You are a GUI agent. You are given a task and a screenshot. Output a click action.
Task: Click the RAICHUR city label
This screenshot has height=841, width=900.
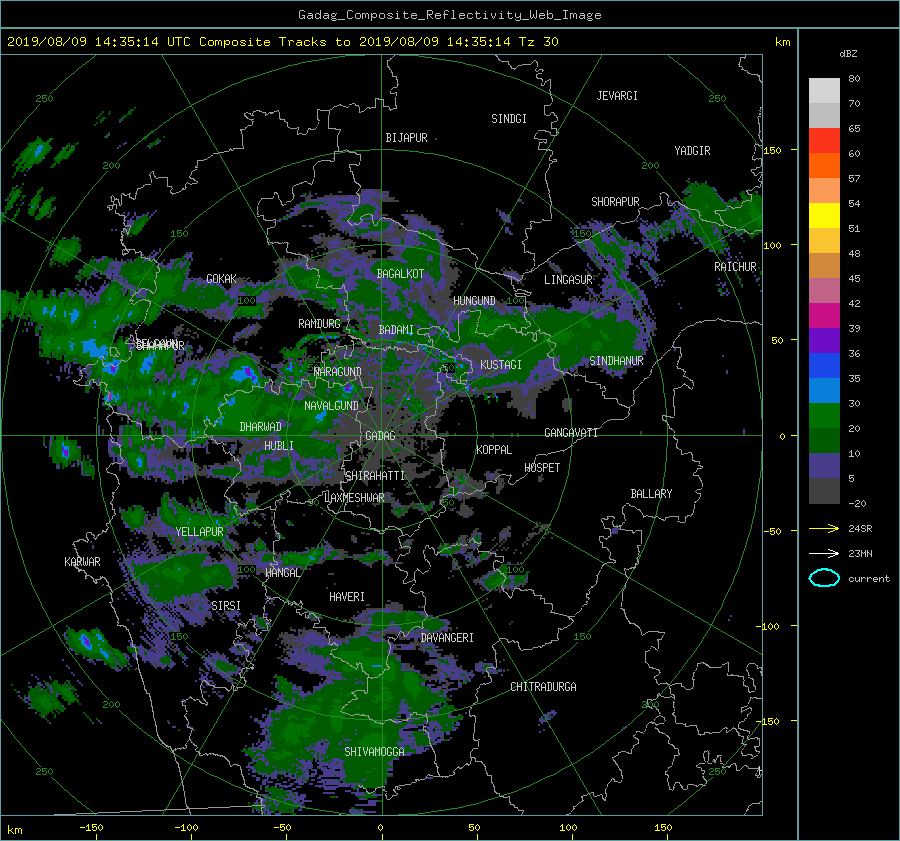735,267
